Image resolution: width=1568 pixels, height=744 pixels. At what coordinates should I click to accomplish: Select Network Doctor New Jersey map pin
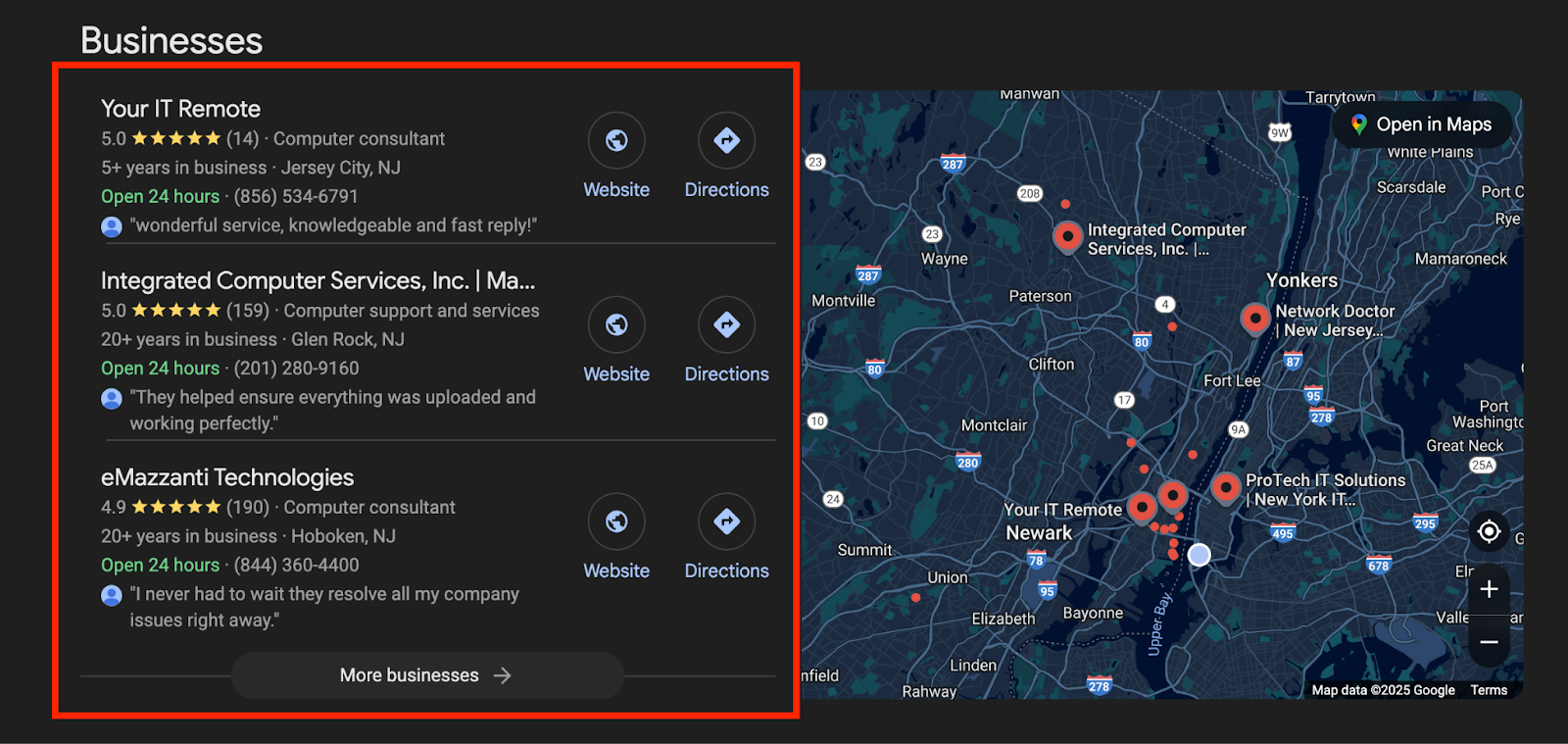coord(1254,319)
